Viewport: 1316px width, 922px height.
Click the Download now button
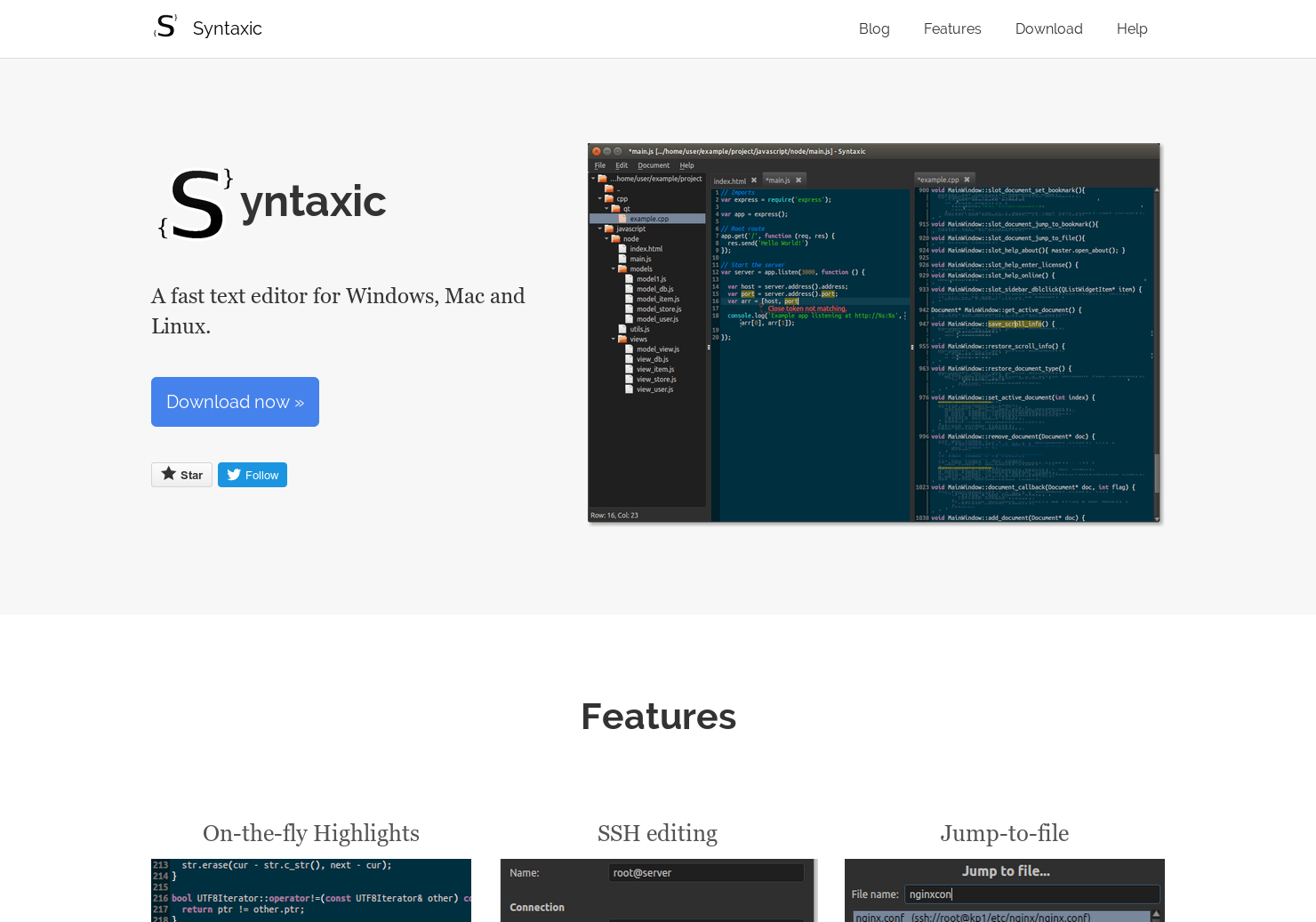click(235, 402)
